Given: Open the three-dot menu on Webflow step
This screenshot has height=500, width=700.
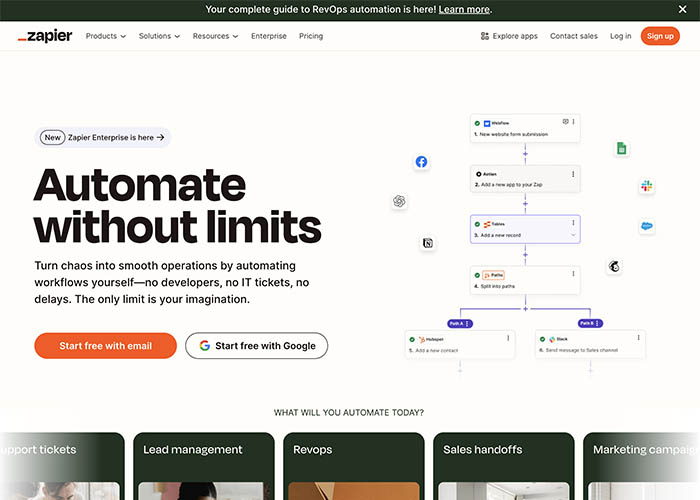Looking at the screenshot, I should (x=573, y=121).
